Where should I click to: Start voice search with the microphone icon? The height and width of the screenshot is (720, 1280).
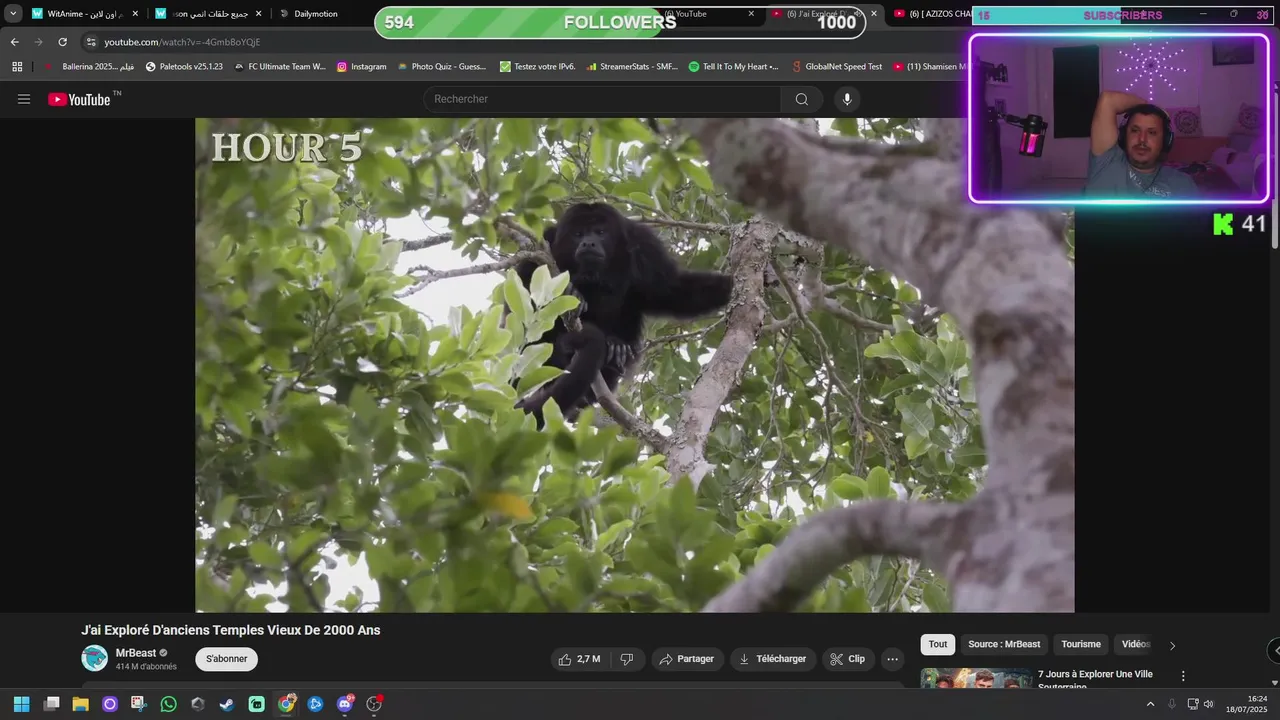tap(847, 99)
